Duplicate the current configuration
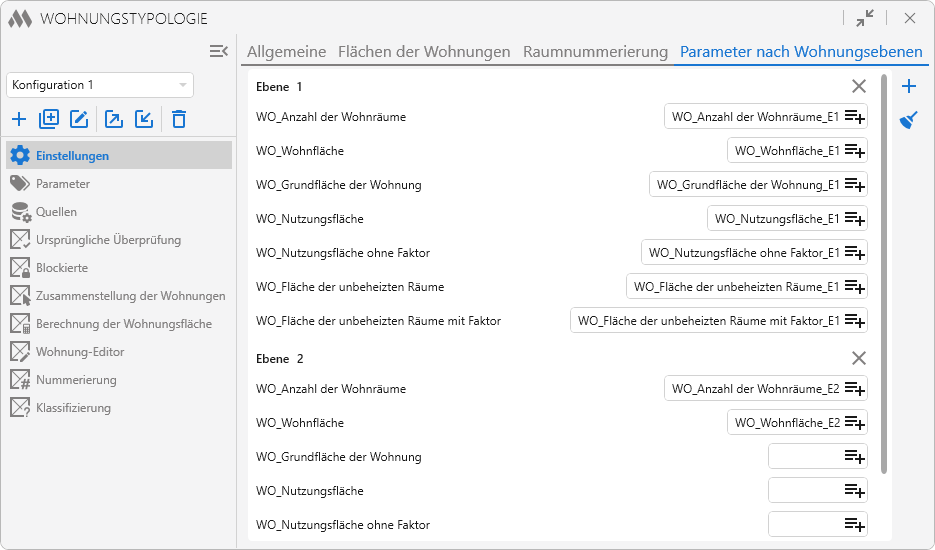The width and height of the screenshot is (935, 550). (49, 120)
